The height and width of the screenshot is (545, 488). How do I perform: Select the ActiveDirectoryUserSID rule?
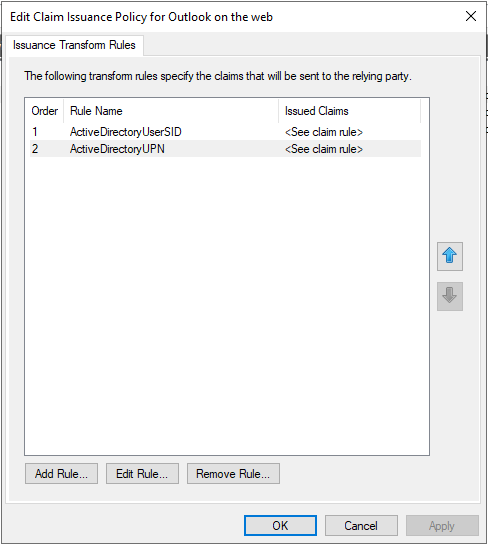click(x=225, y=132)
